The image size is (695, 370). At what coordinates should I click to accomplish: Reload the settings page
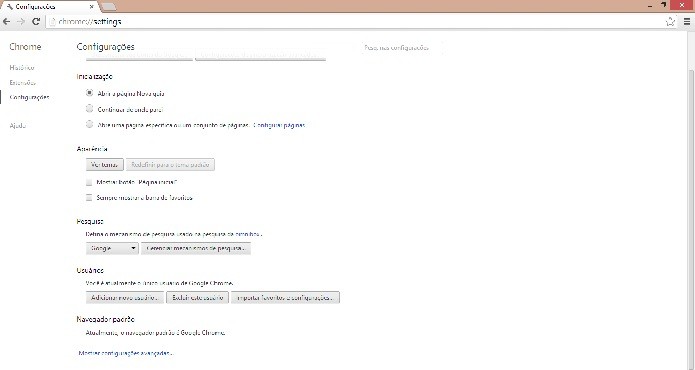36,21
